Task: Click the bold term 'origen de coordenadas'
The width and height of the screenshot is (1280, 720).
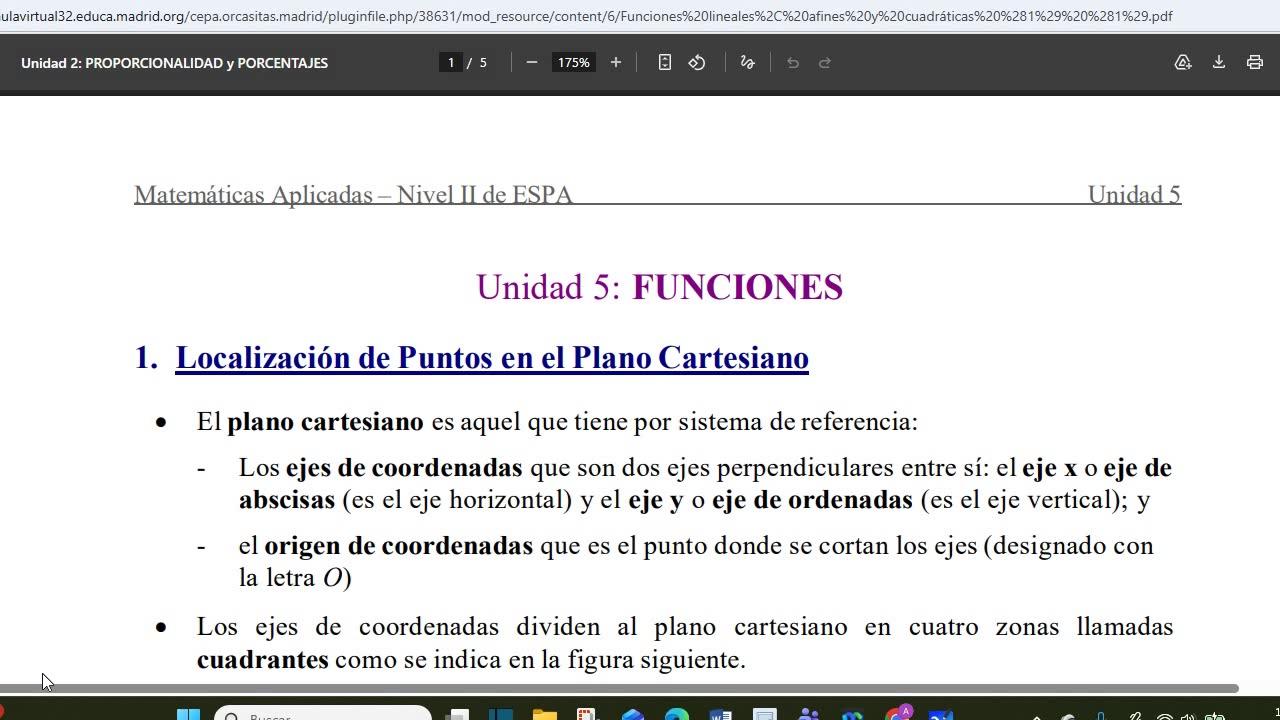Action: [398, 546]
